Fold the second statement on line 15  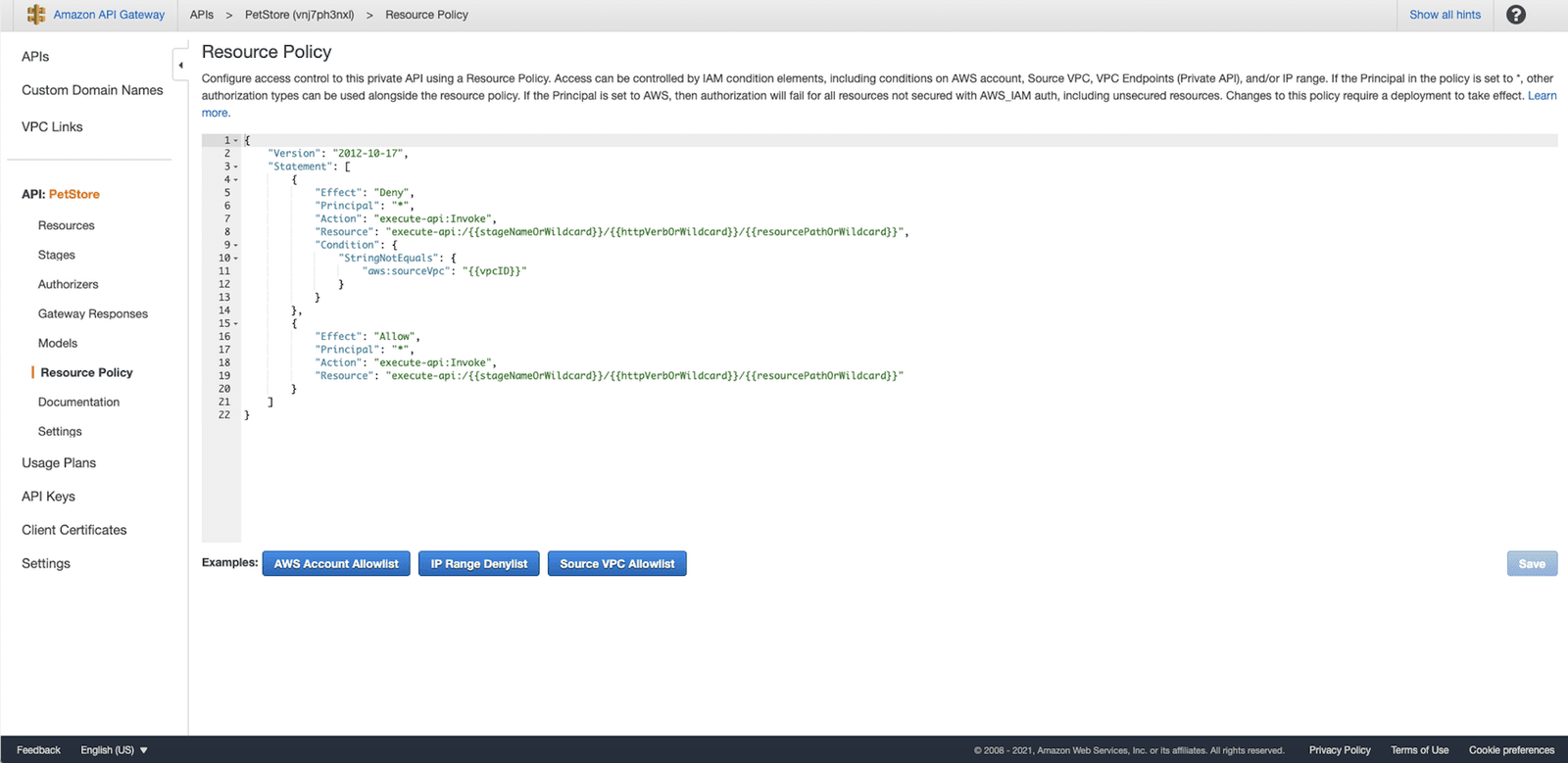click(x=236, y=324)
